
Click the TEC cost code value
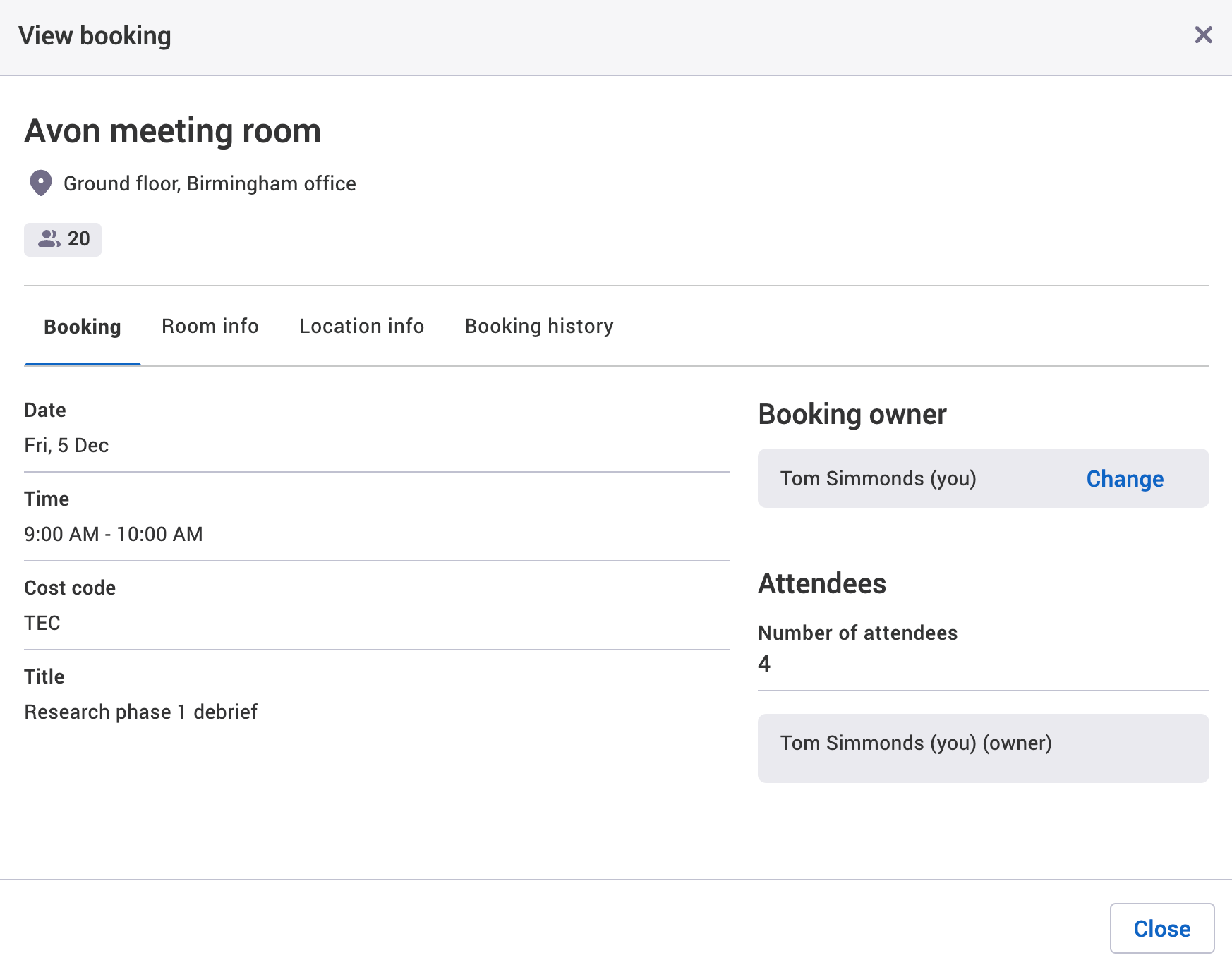click(42, 624)
